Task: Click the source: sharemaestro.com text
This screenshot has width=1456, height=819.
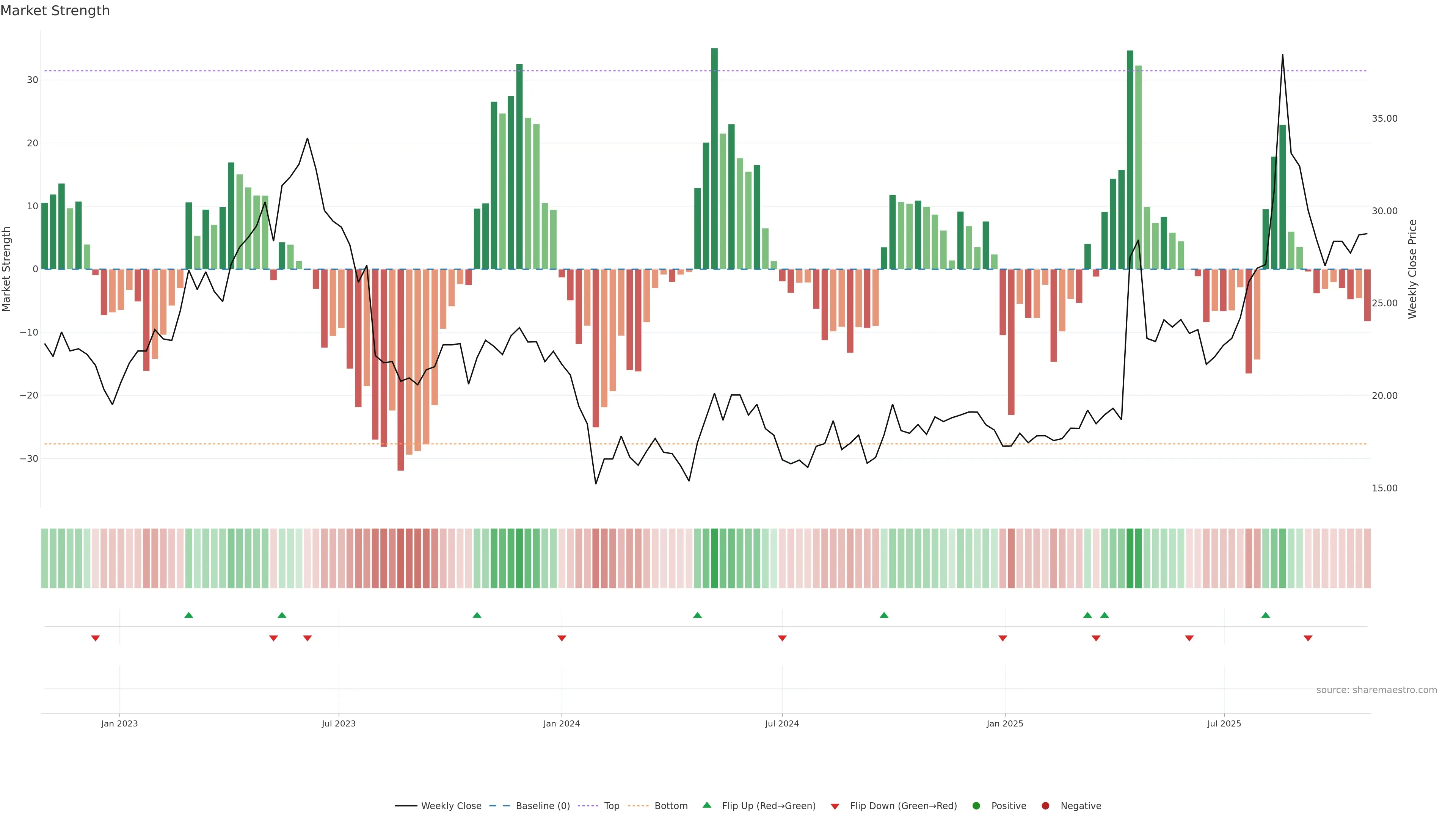Action: point(1376,690)
